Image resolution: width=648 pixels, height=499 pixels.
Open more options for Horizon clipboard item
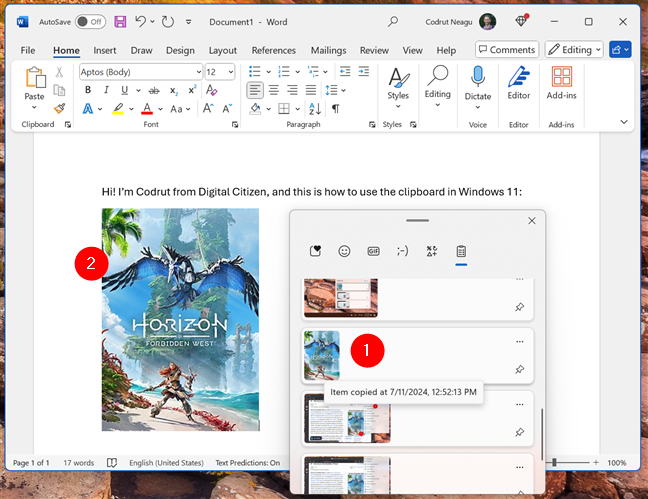[519, 341]
